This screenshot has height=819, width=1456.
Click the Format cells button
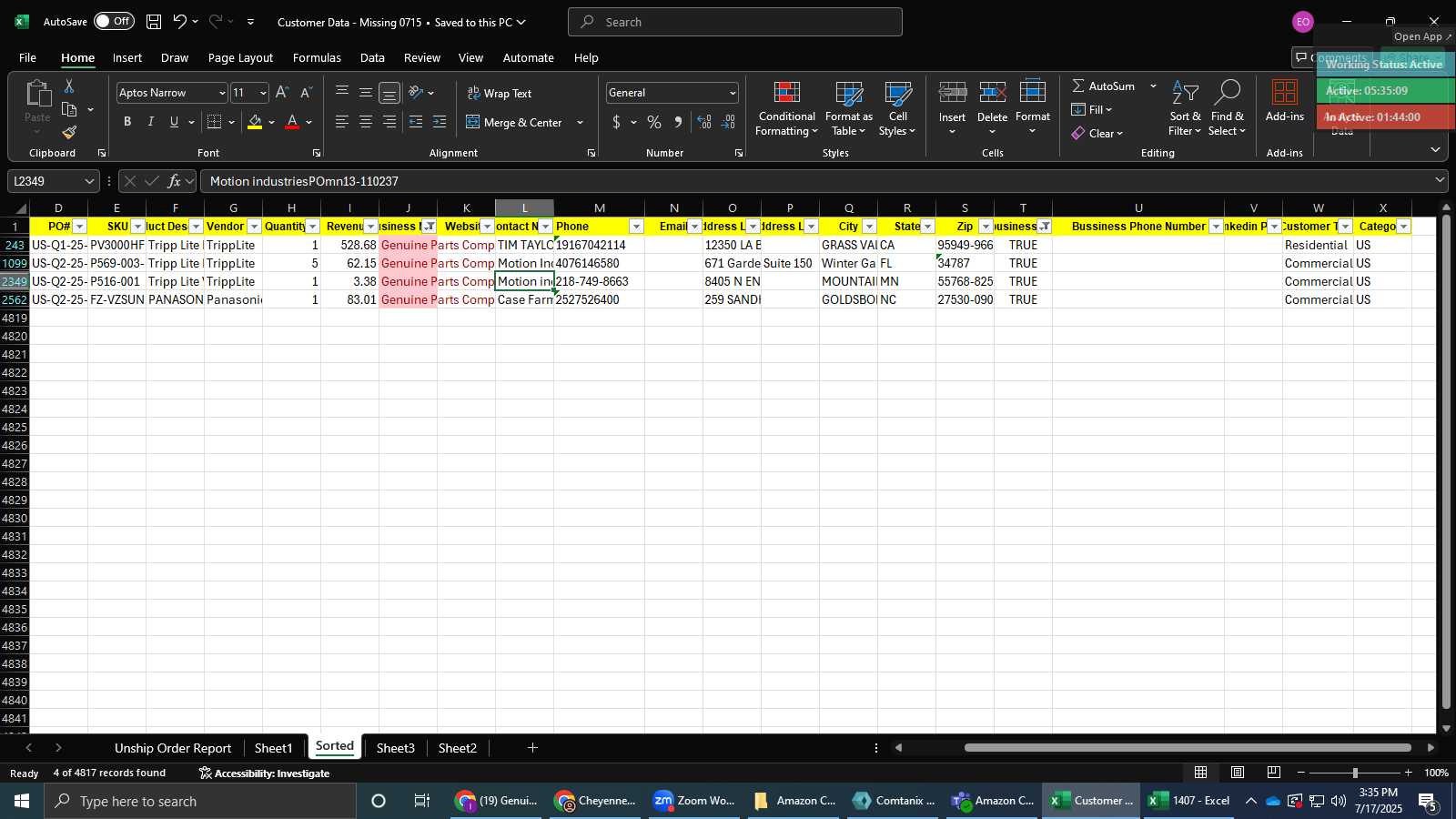[x=1033, y=107]
